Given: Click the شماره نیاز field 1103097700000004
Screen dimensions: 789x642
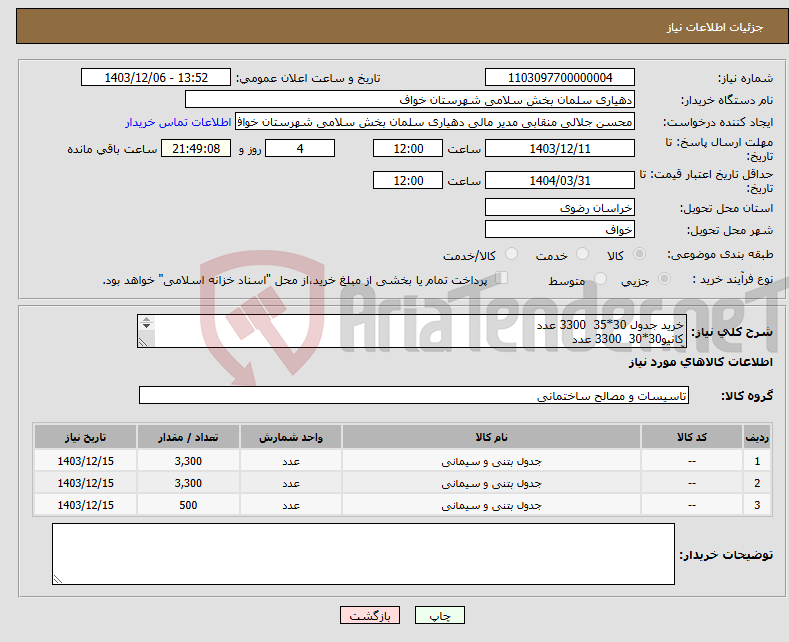Looking at the screenshot, I should pyautogui.click(x=560, y=77).
